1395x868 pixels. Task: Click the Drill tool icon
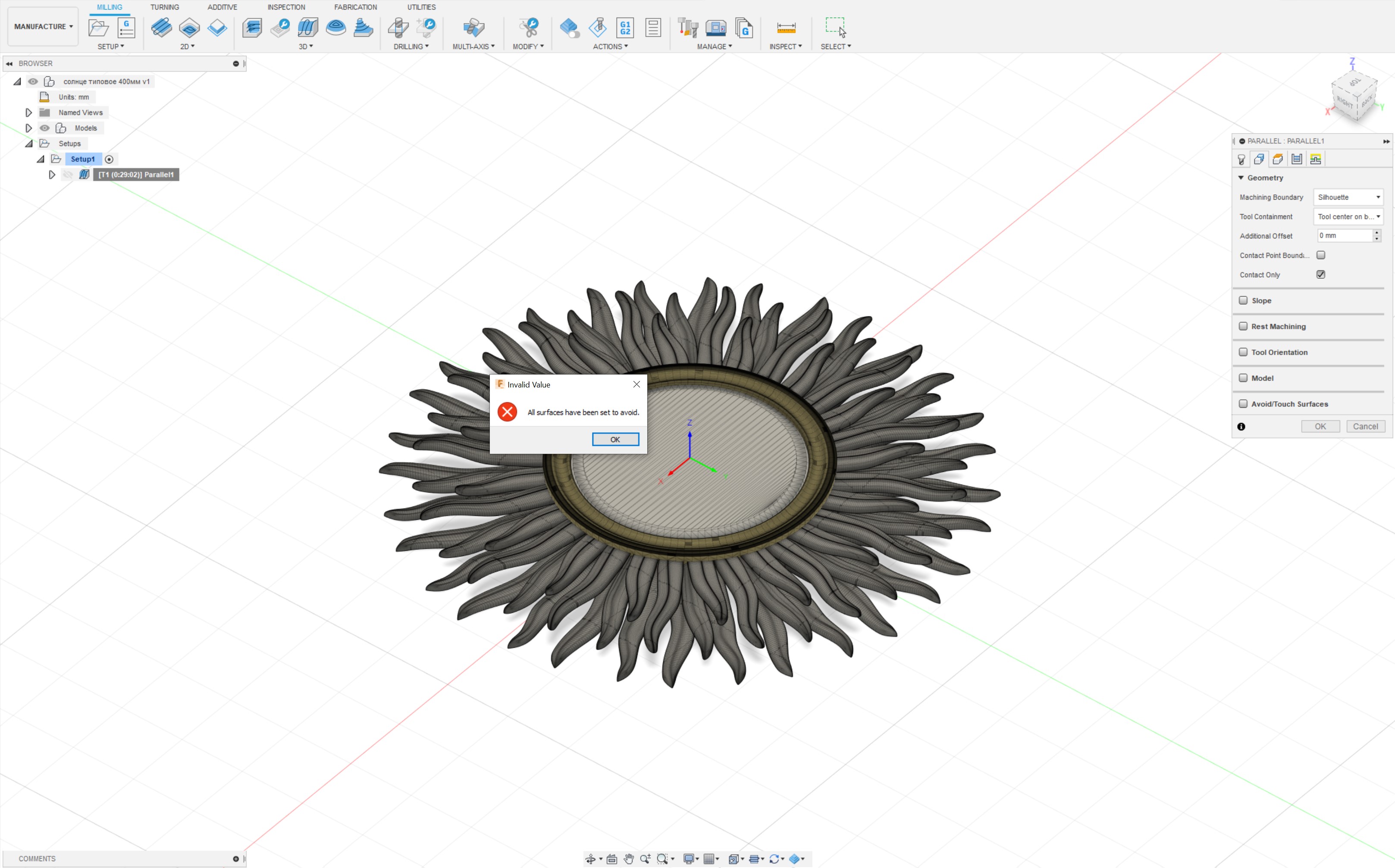tap(398, 28)
